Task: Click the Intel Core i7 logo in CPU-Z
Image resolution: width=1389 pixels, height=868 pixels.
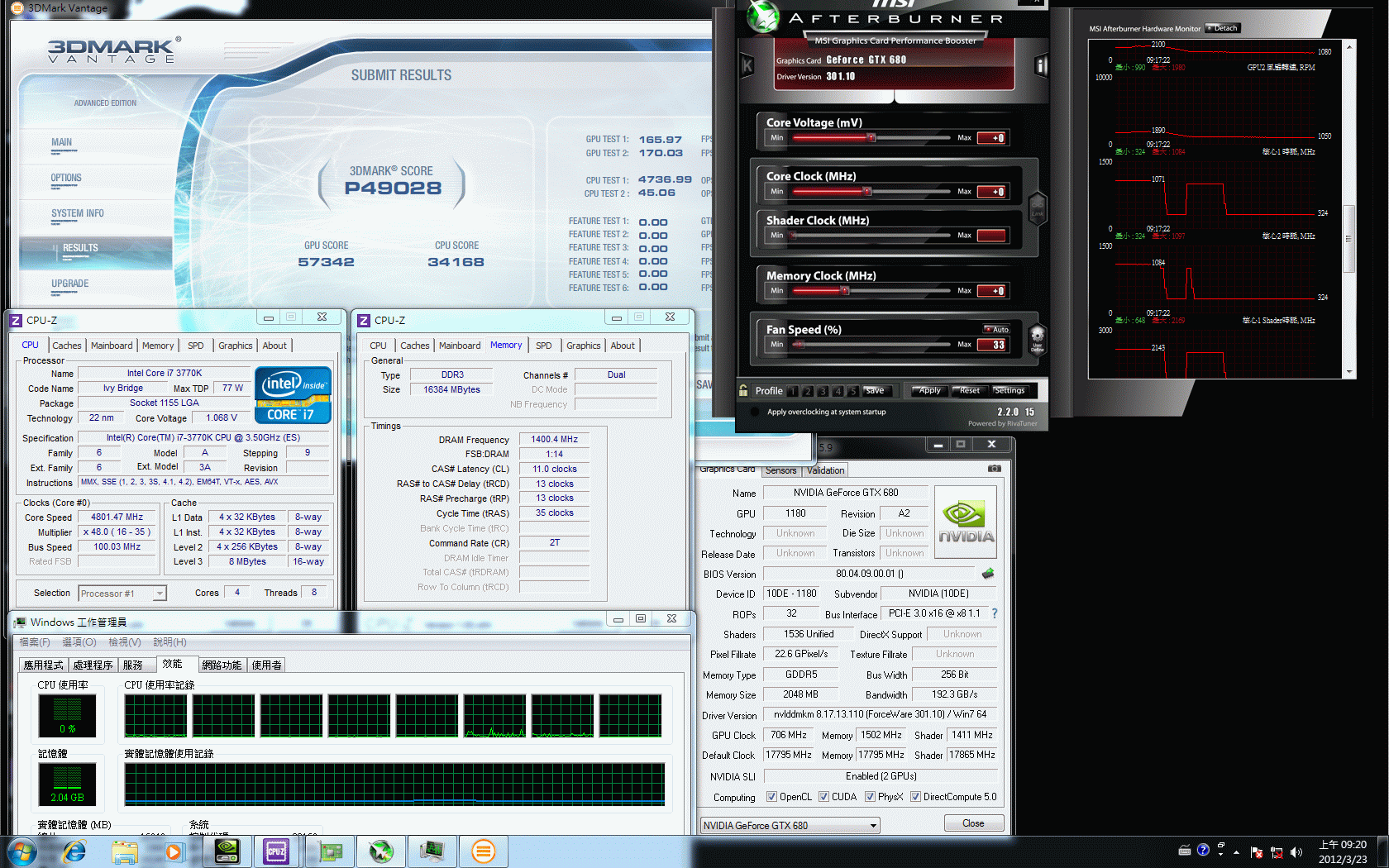Action: pyautogui.click(x=294, y=394)
